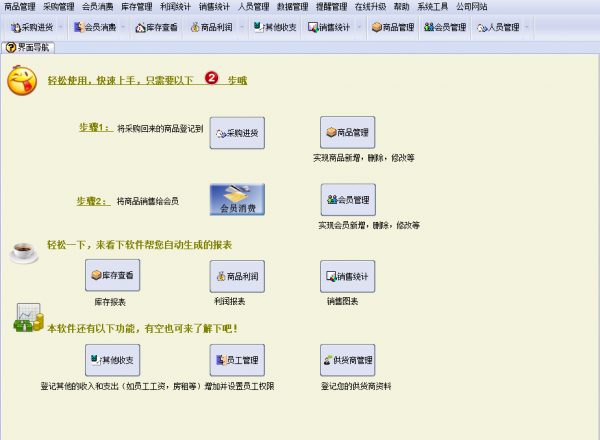Expand the dropdown arrow beside toolbar 采购进货

(60, 27)
